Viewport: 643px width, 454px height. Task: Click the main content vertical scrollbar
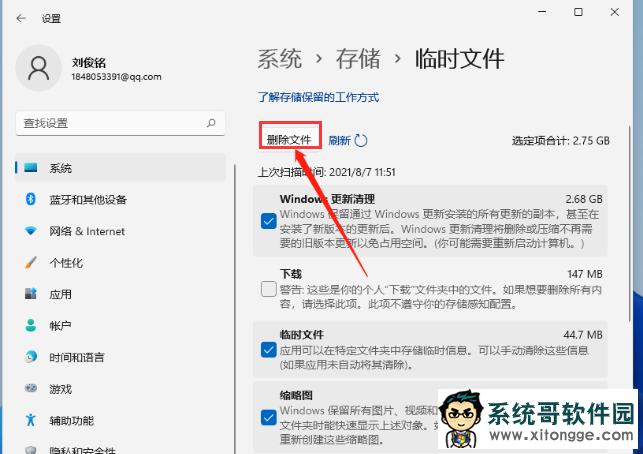coord(629,224)
